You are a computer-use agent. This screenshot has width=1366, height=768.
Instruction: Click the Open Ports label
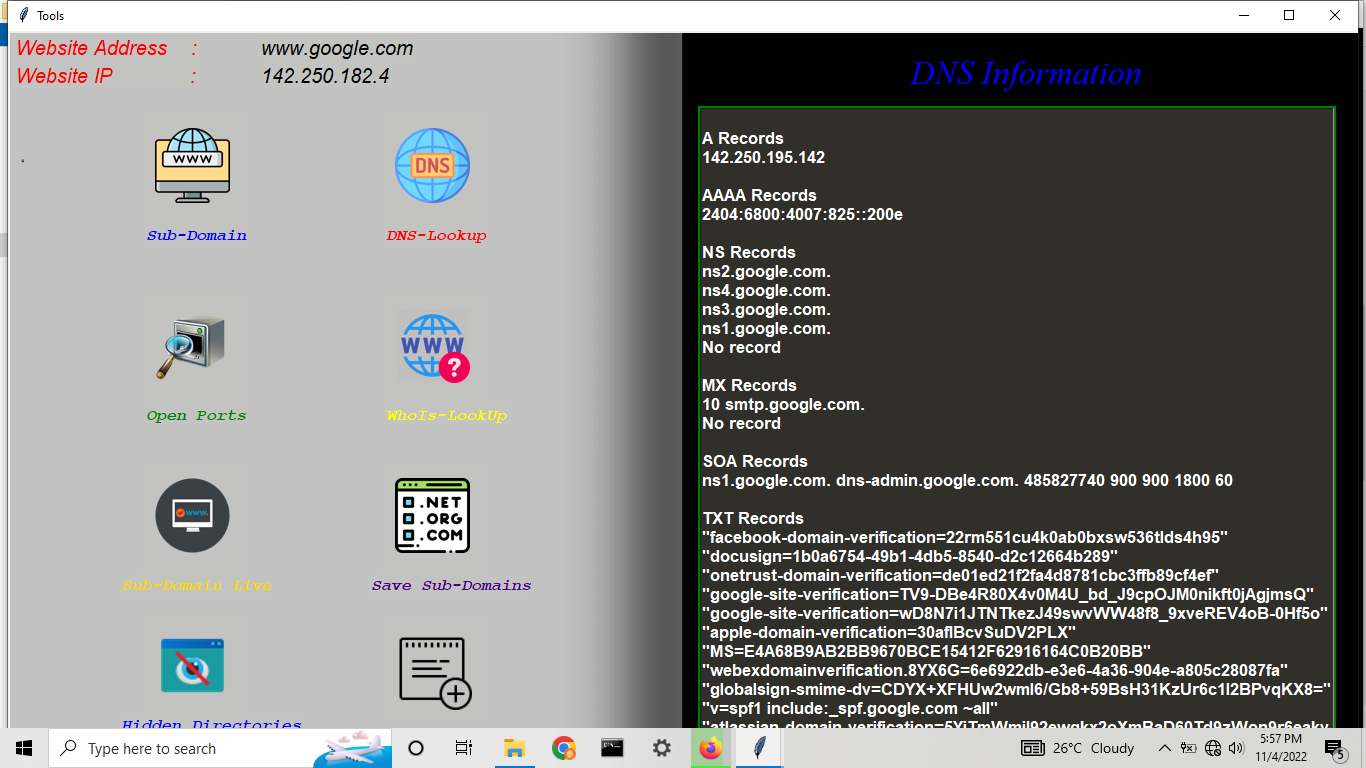[196, 416]
